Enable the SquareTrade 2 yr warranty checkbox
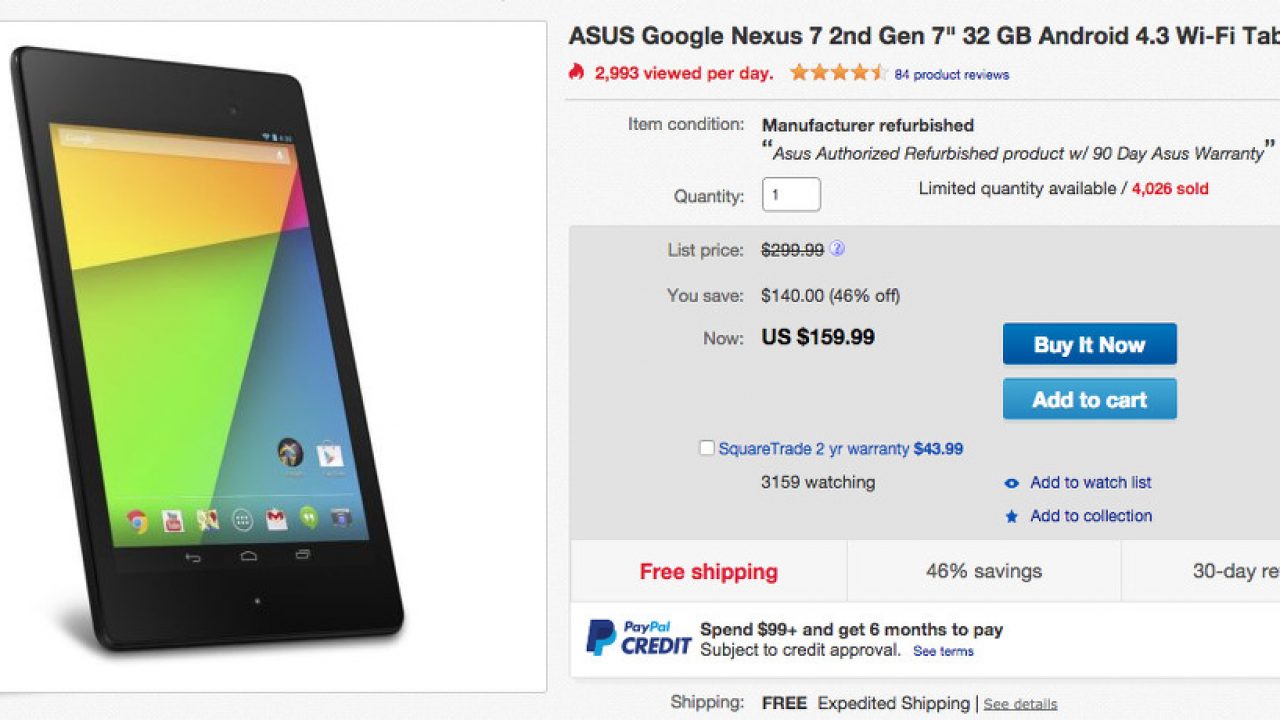1280x720 pixels. (x=707, y=449)
